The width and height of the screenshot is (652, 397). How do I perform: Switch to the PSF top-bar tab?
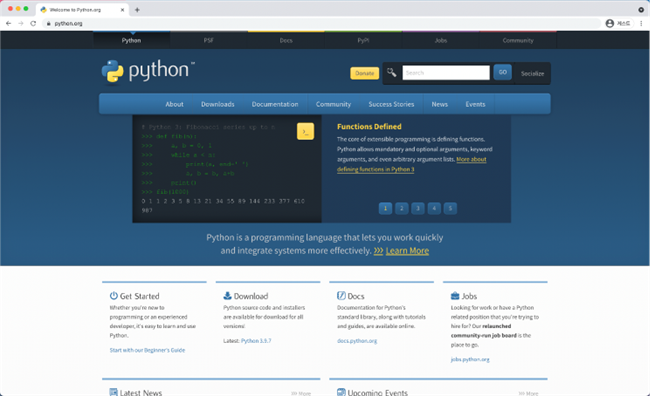(x=209, y=40)
